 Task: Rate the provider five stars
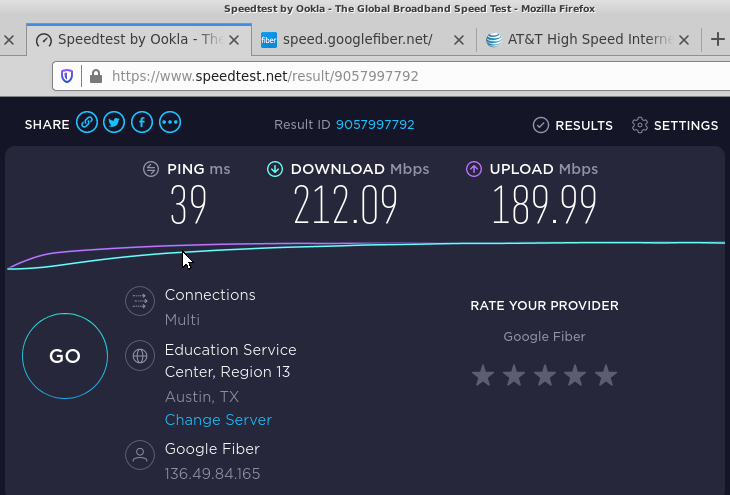click(x=606, y=375)
